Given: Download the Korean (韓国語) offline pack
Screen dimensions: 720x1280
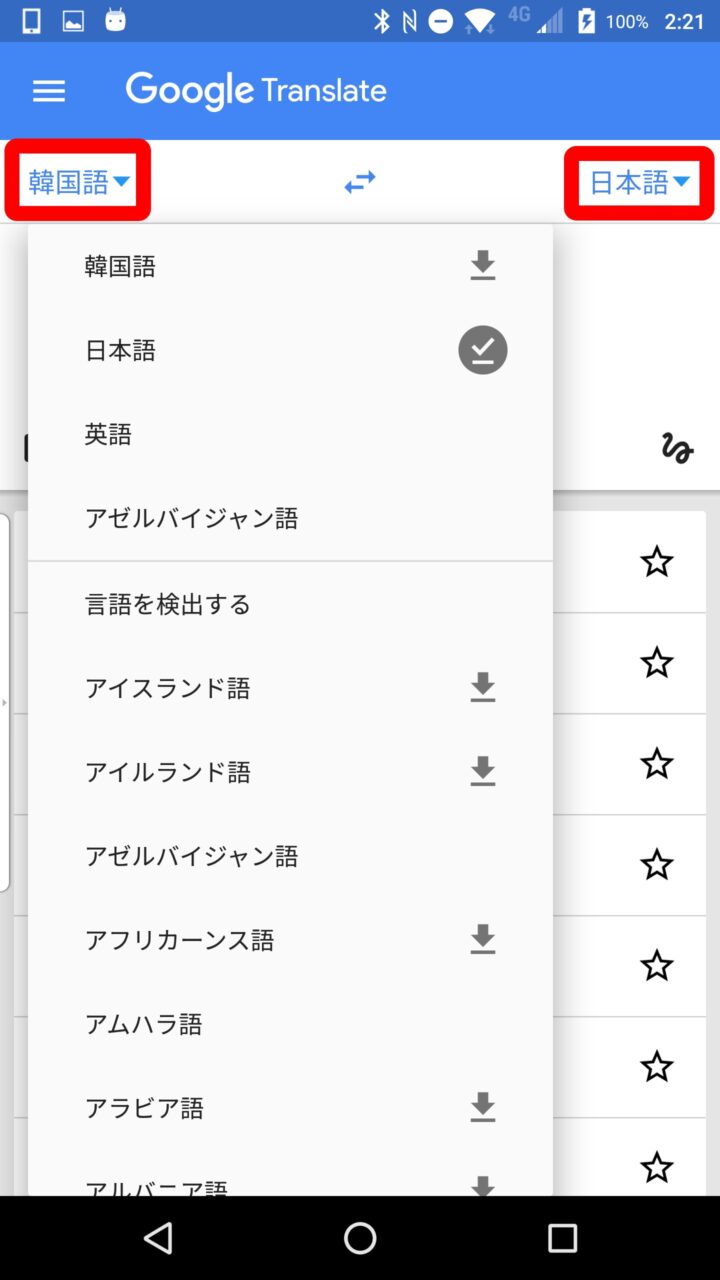Looking at the screenshot, I should tap(483, 266).
